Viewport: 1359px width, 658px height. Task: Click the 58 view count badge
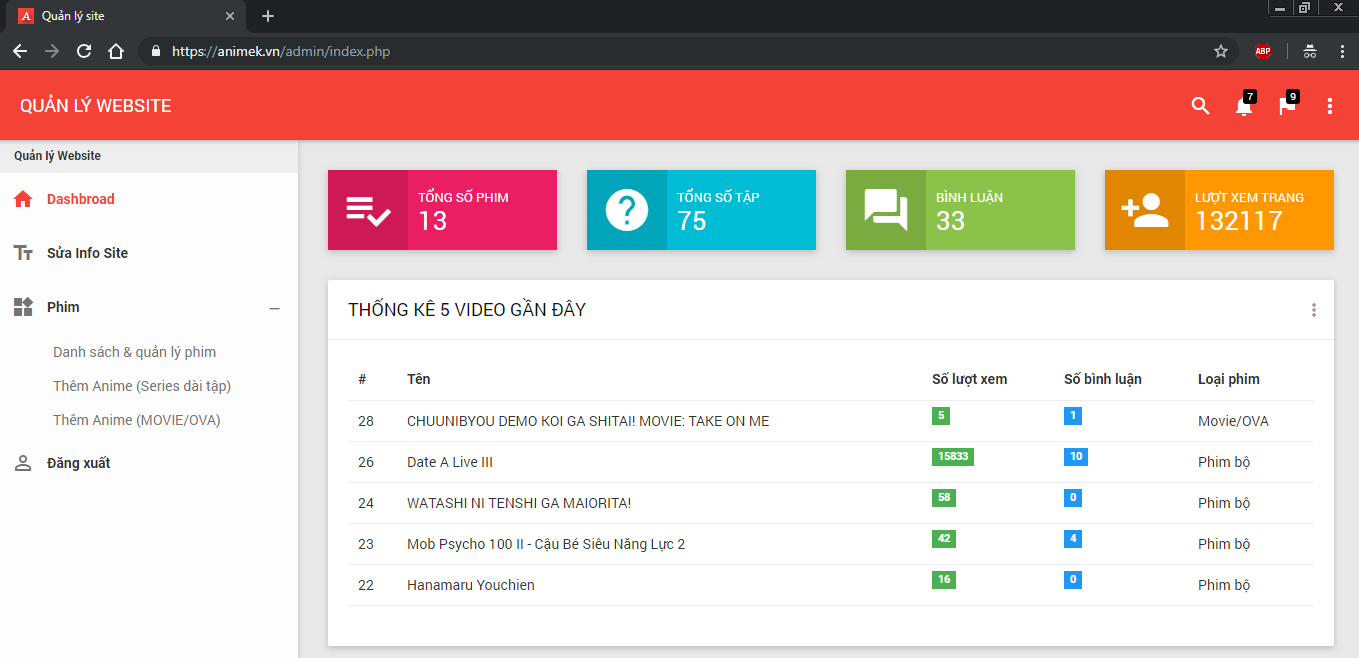click(944, 498)
